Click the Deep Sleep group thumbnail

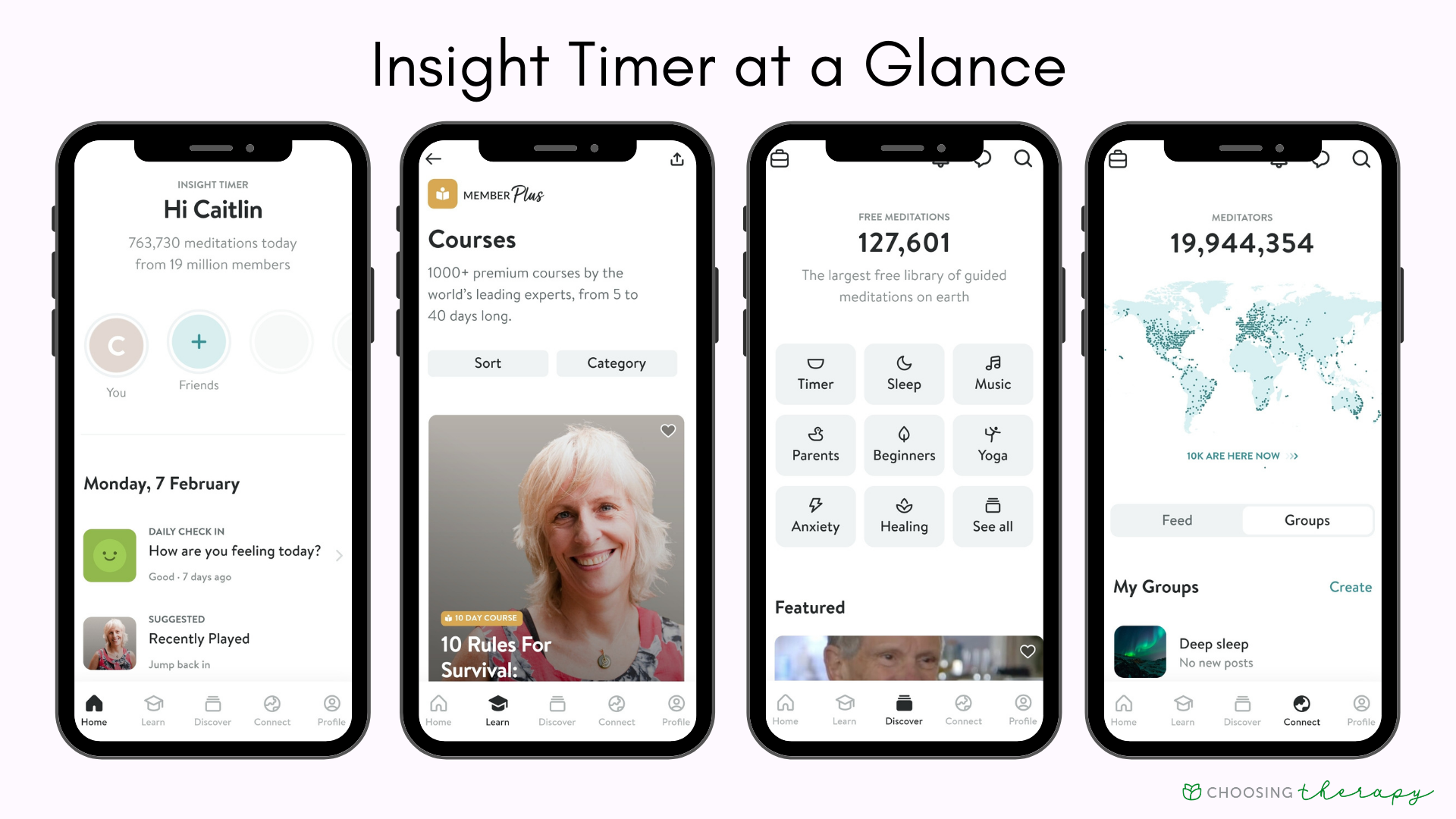[x=1139, y=649]
